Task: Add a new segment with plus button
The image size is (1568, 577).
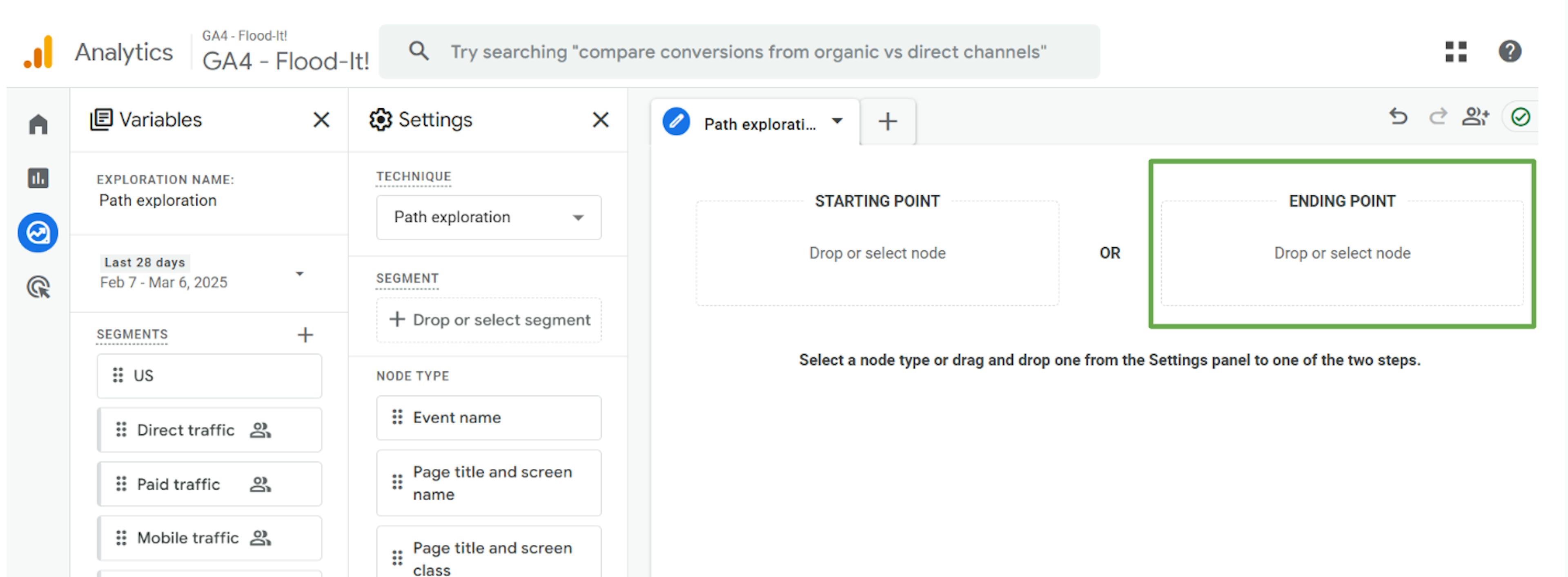Action: click(305, 335)
